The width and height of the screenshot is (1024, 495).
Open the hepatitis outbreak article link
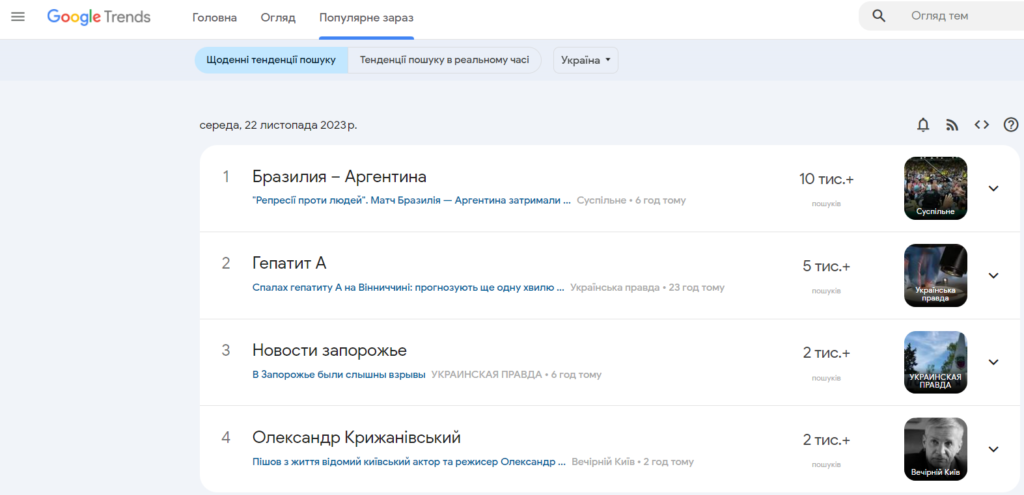point(408,288)
